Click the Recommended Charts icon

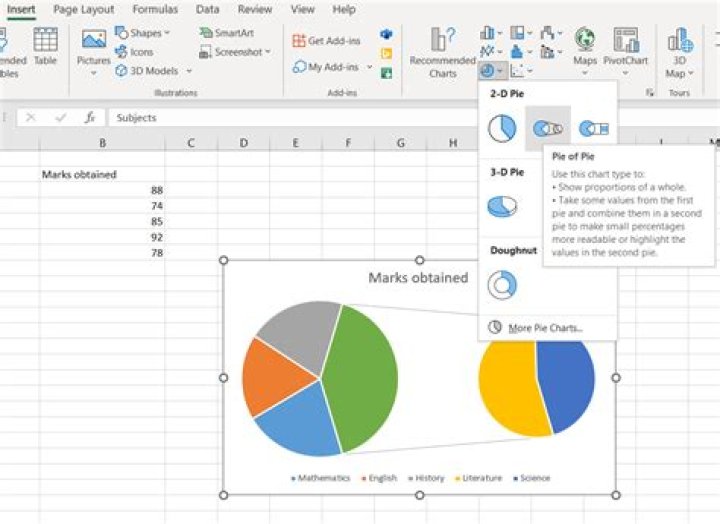[442, 52]
